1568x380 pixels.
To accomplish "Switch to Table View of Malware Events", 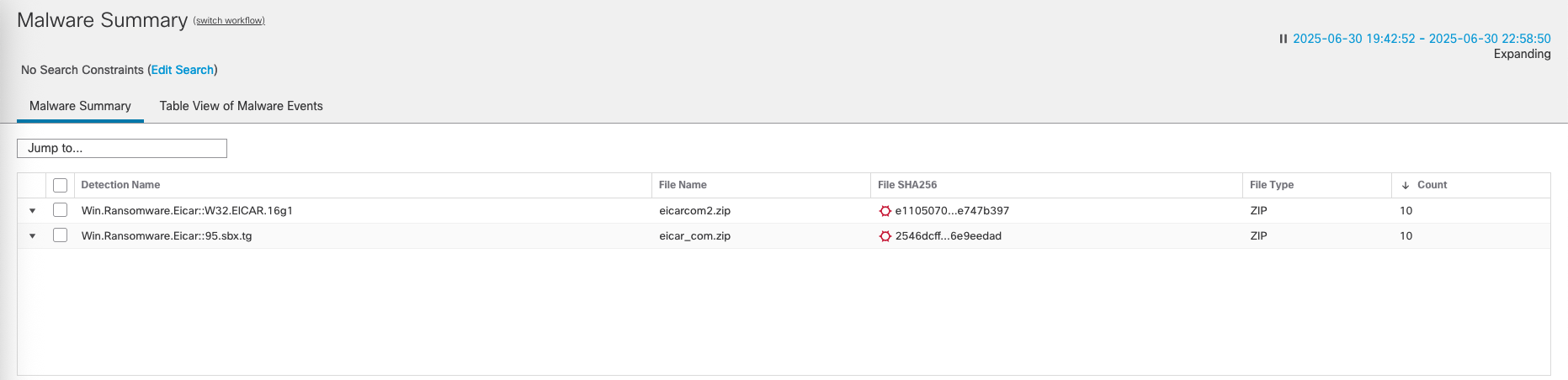I will [x=241, y=106].
